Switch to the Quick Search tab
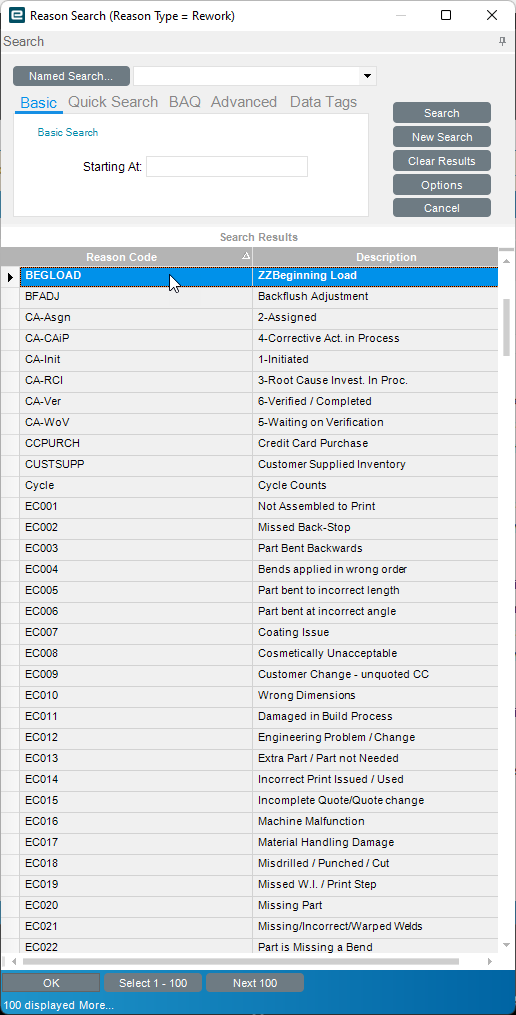 113,102
